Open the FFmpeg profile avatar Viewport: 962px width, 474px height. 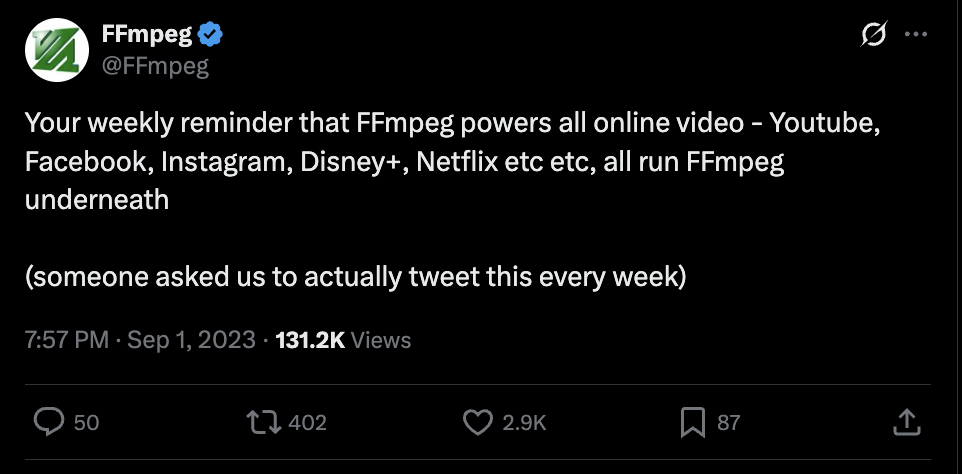point(57,50)
